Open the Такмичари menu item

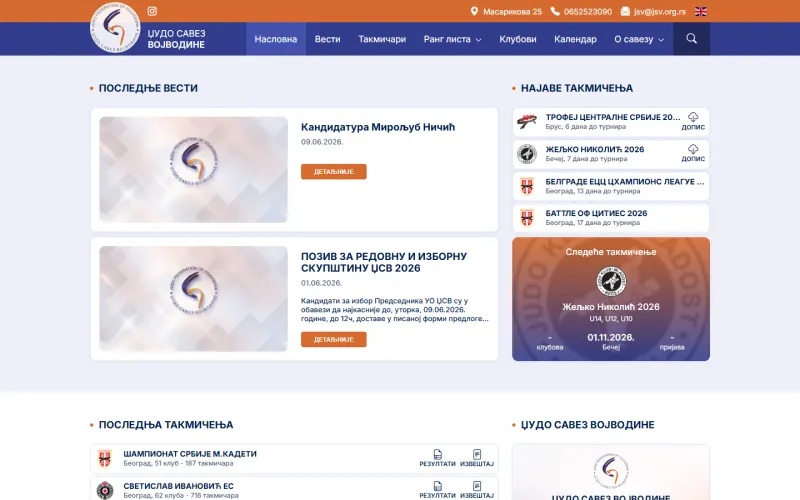pos(382,39)
